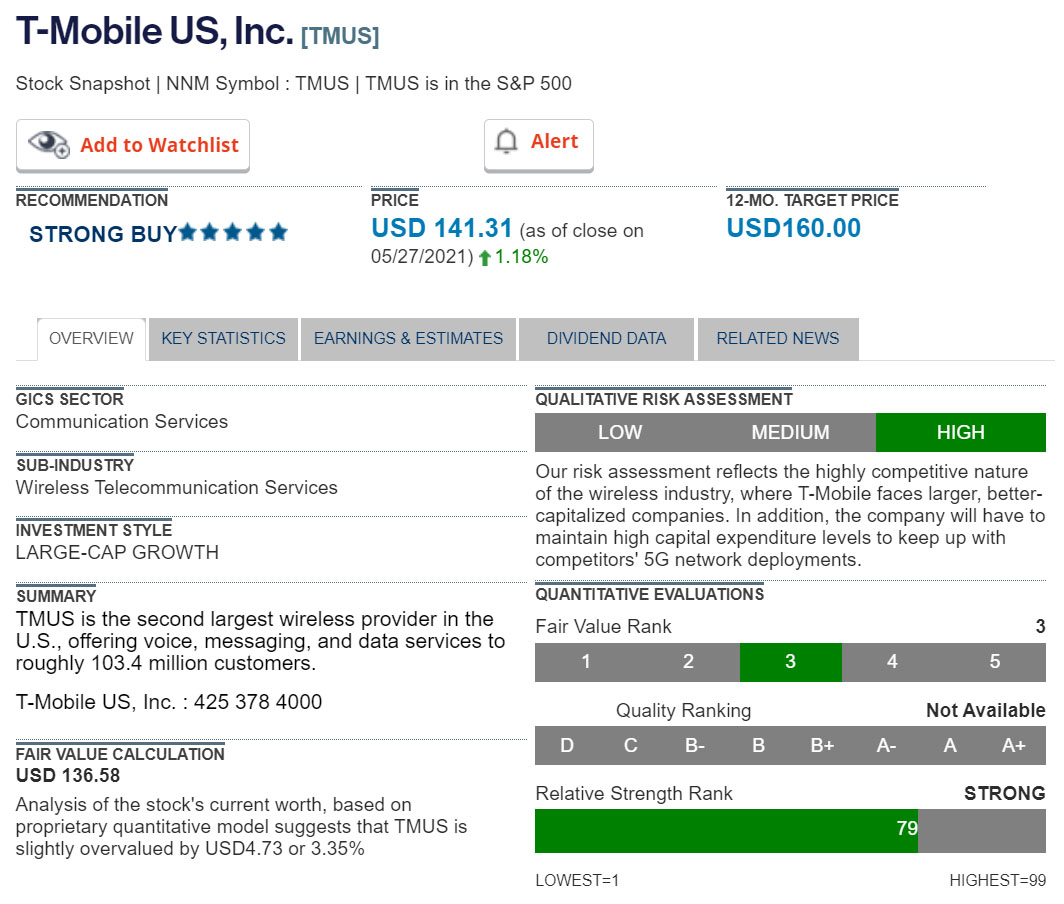Screen dimensions: 1064x904
Task: Select the Overview tab
Action: (91, 338)
